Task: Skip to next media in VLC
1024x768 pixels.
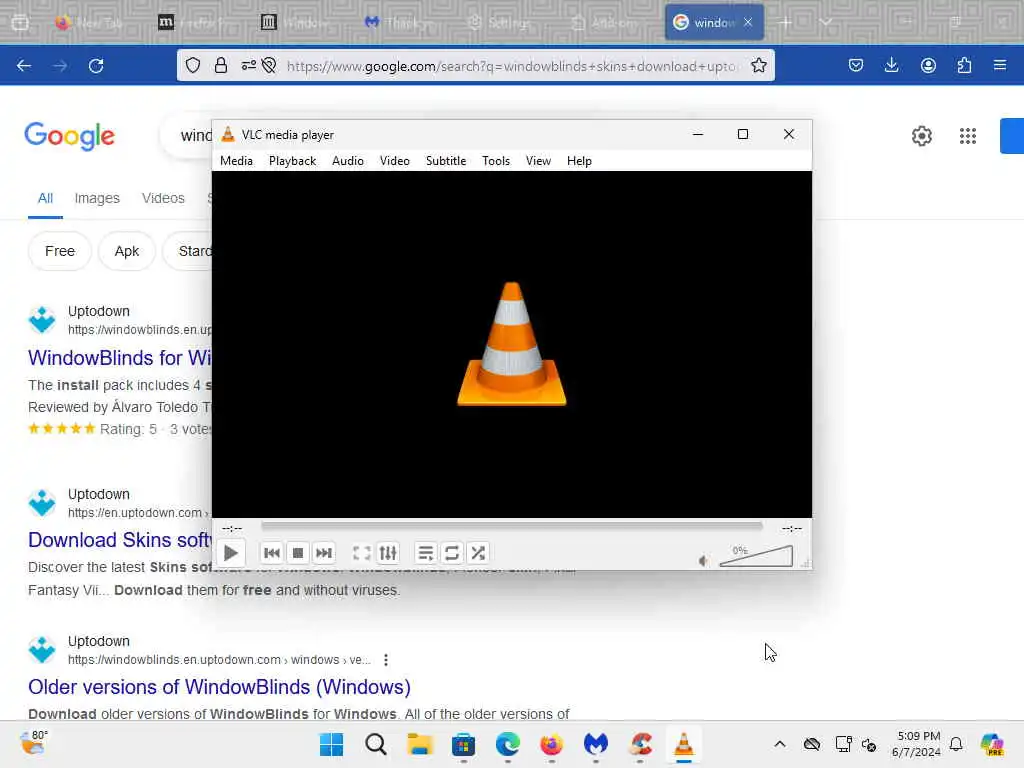Action: point(324,553)
